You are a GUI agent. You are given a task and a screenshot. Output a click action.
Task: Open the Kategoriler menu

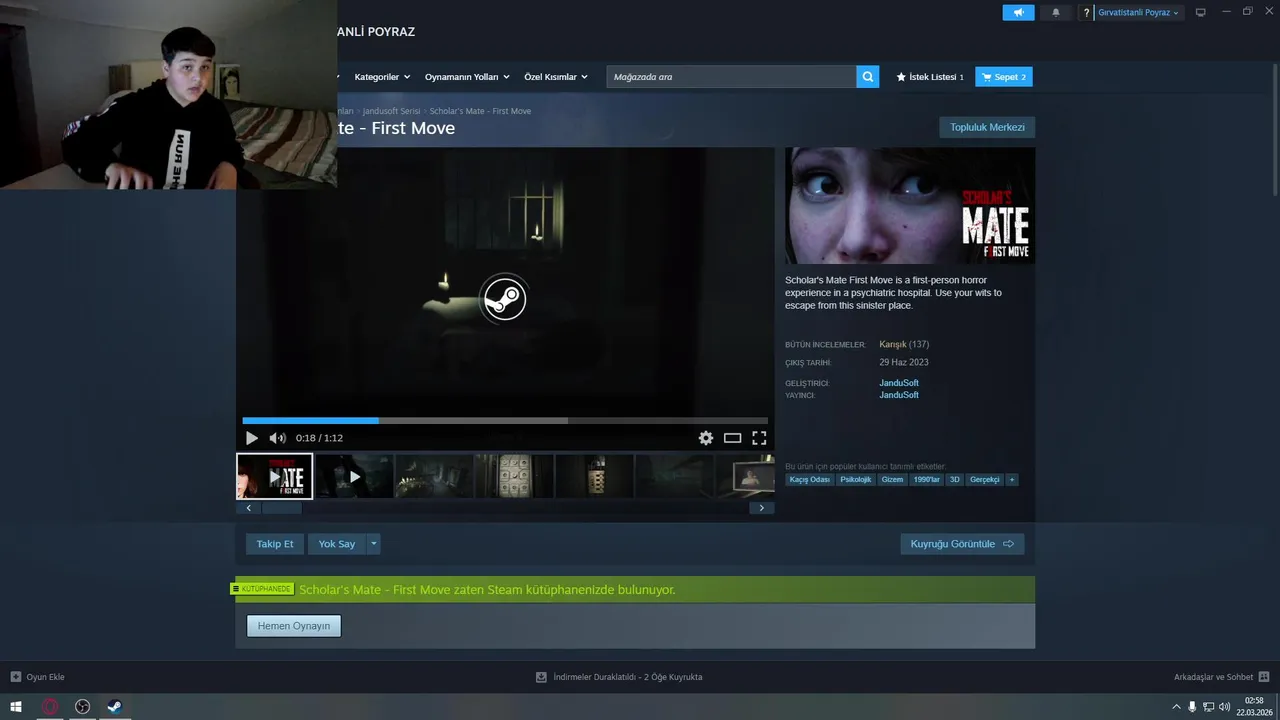pyautogui.click(x=381, y=77)
